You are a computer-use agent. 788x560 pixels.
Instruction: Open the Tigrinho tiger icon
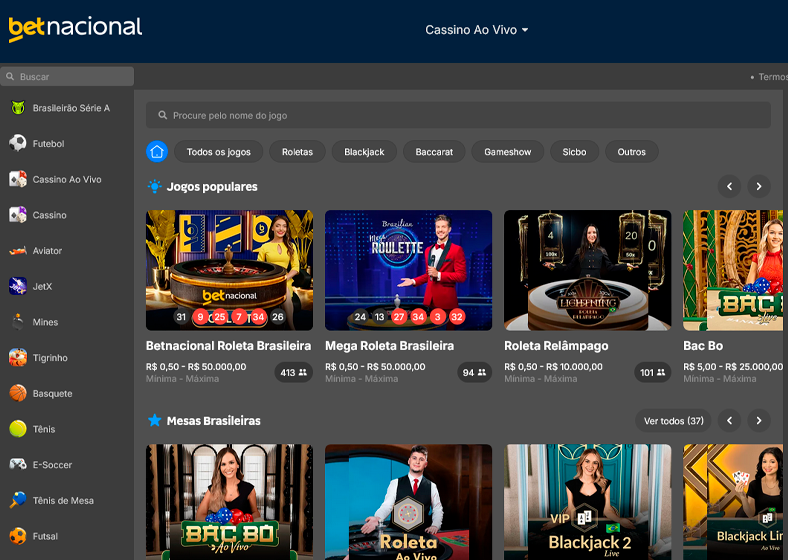pos(18,357)
